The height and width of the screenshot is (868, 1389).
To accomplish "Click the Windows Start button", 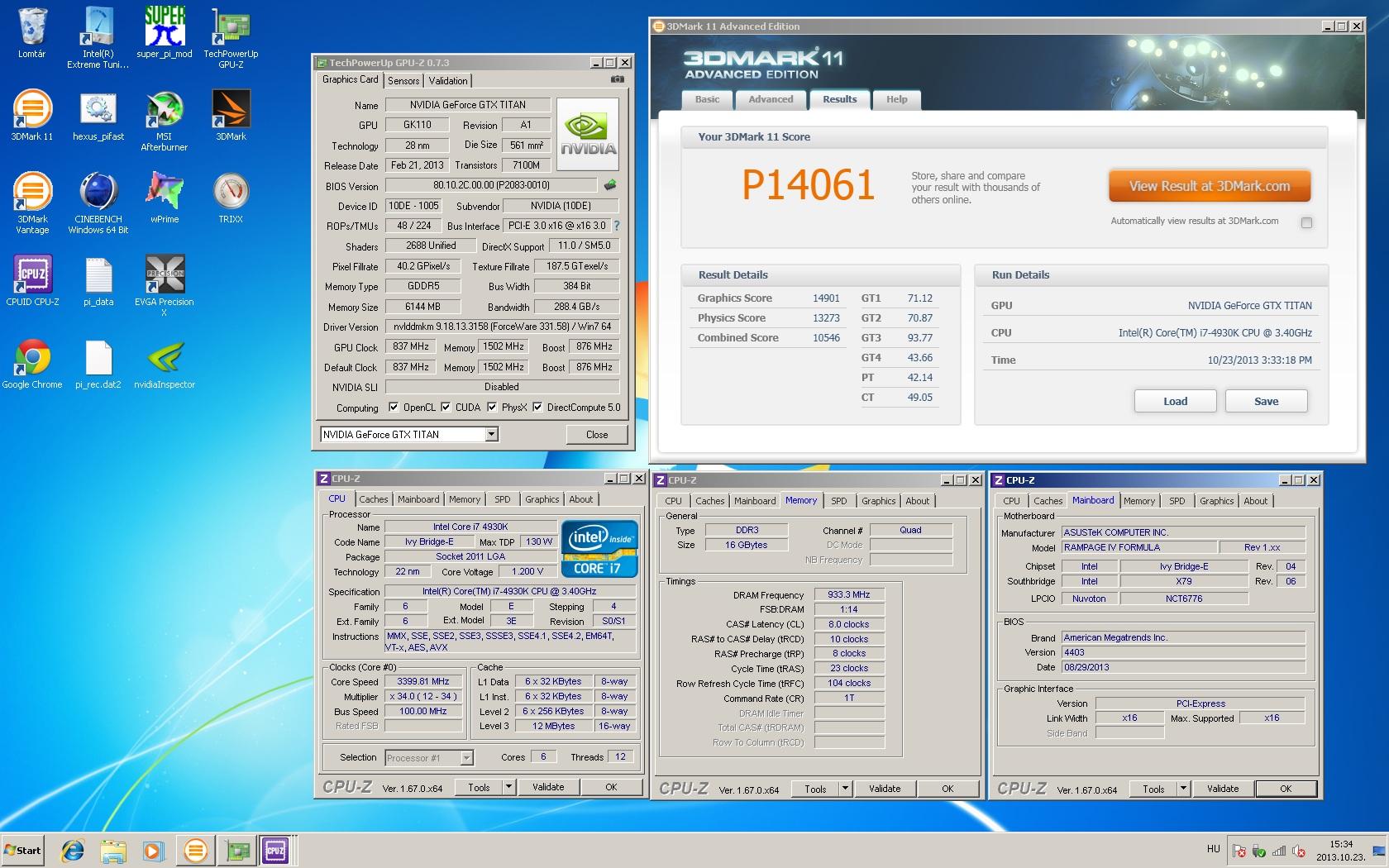I will [23, 850].
